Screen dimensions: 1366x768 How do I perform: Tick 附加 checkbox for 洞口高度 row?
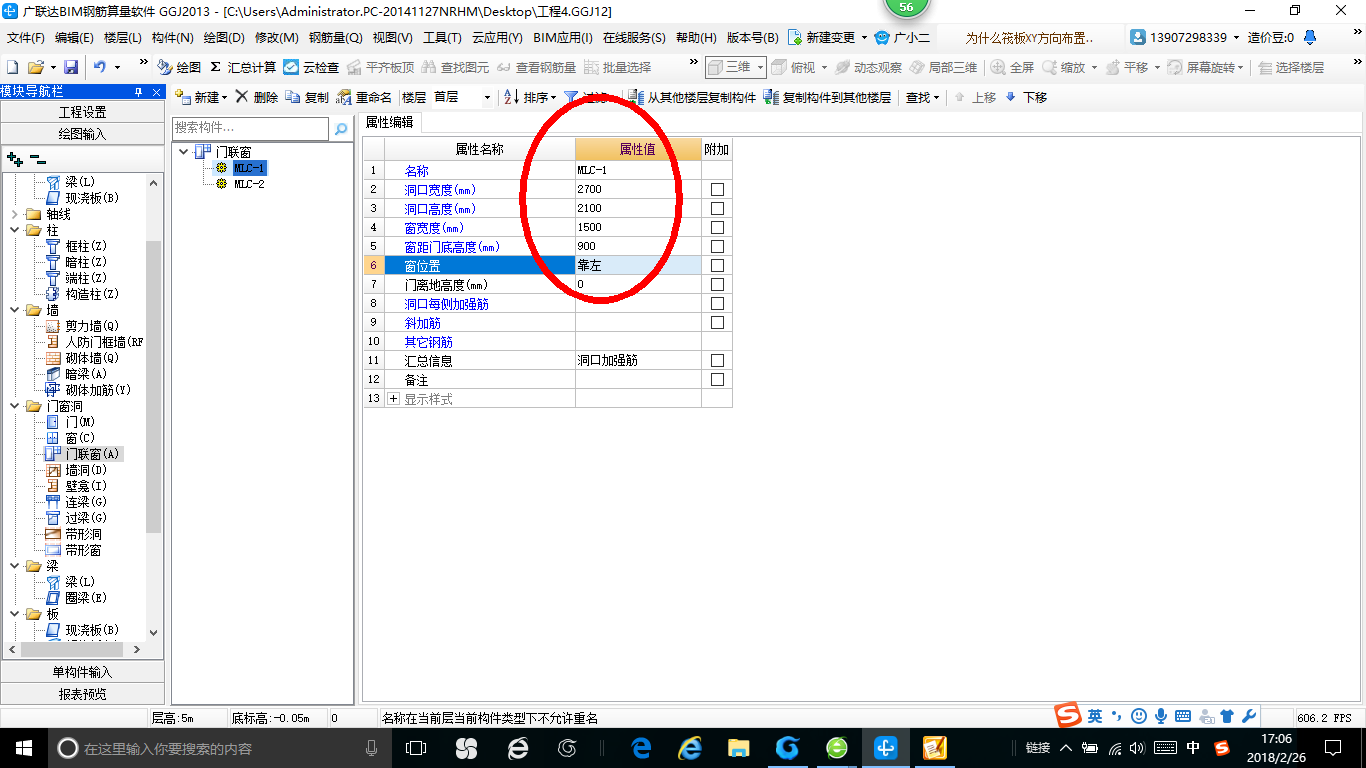[717, 209]
